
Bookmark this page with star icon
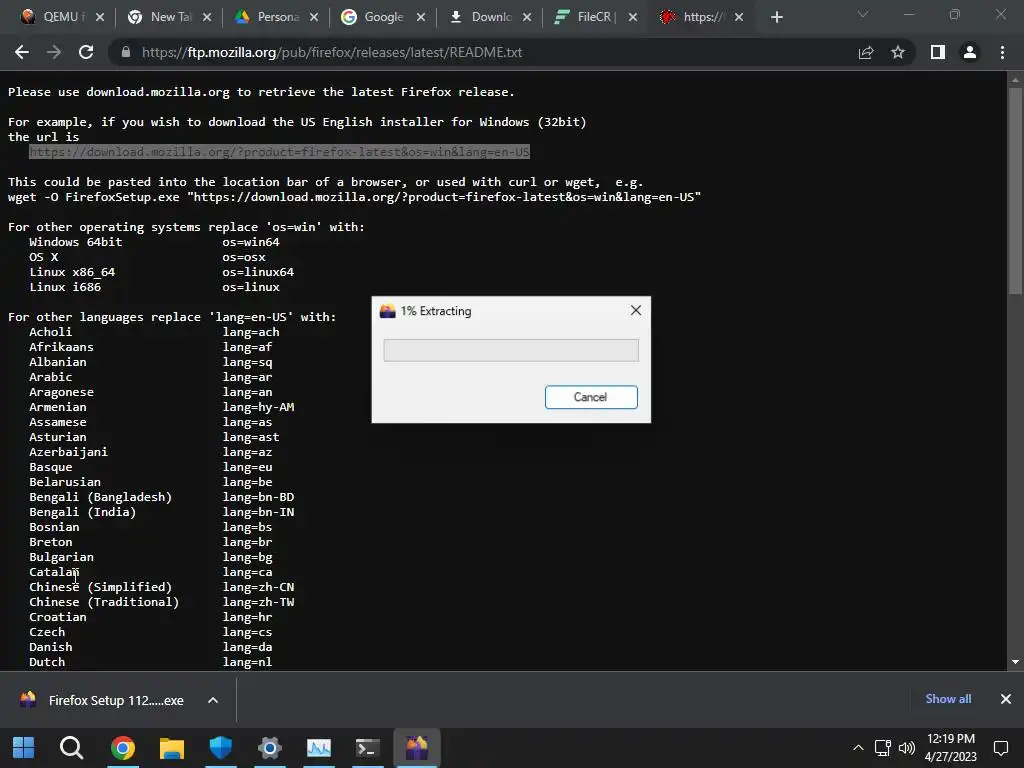pyautogui.click(x=898, y=52)
